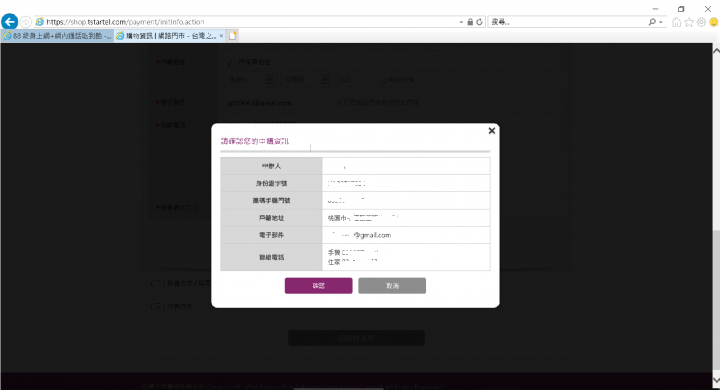Viewport: 720px width, 390px height.
Task: Click the @gmail.com email value in dialog
Action: pyautogui.click(x=360, y=235)
